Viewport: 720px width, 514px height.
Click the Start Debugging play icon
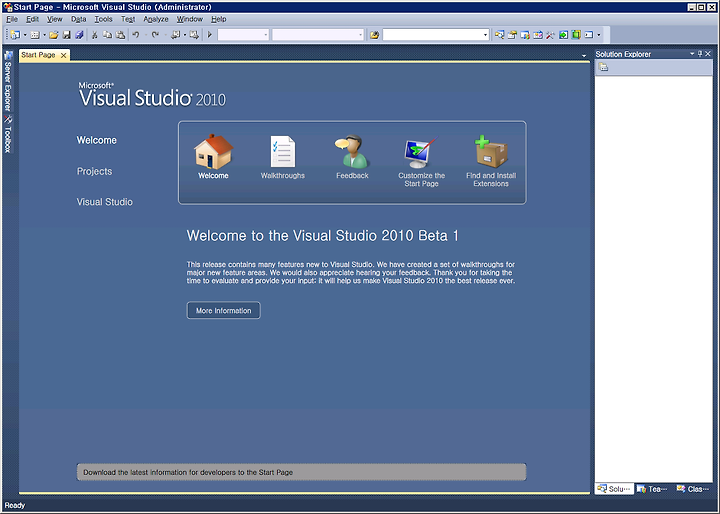(210, 35)
